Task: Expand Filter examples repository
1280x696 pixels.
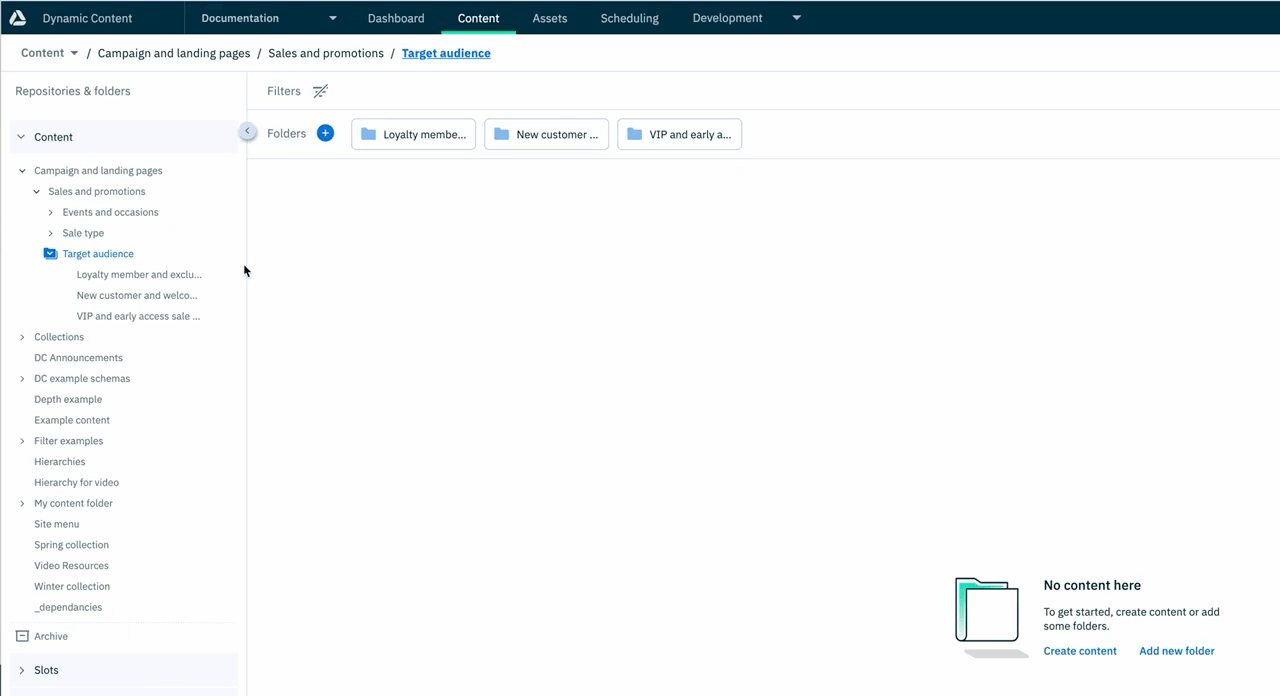Action: [23, 441]
